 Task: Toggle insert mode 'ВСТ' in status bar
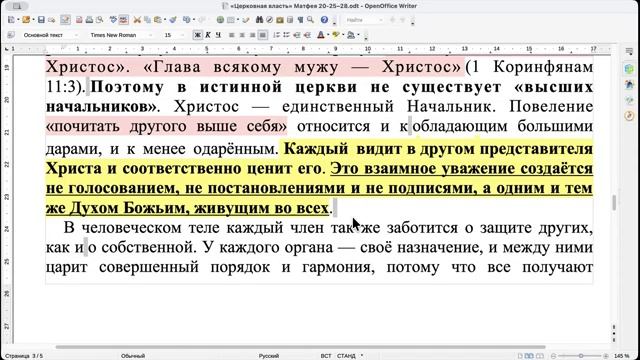tap(326, 356)
